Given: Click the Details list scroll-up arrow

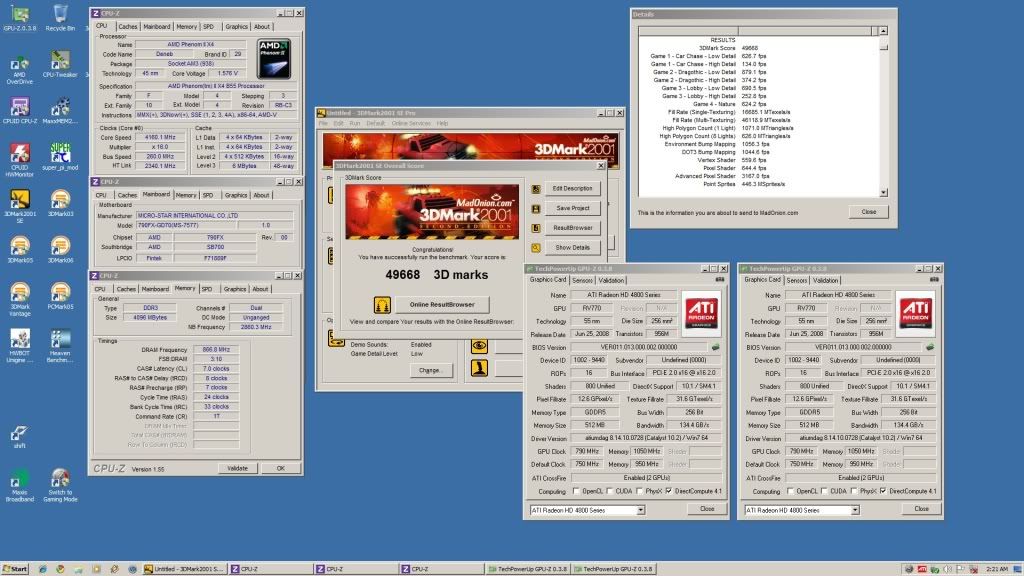Looking at the screenshot, I should [883, 31].
